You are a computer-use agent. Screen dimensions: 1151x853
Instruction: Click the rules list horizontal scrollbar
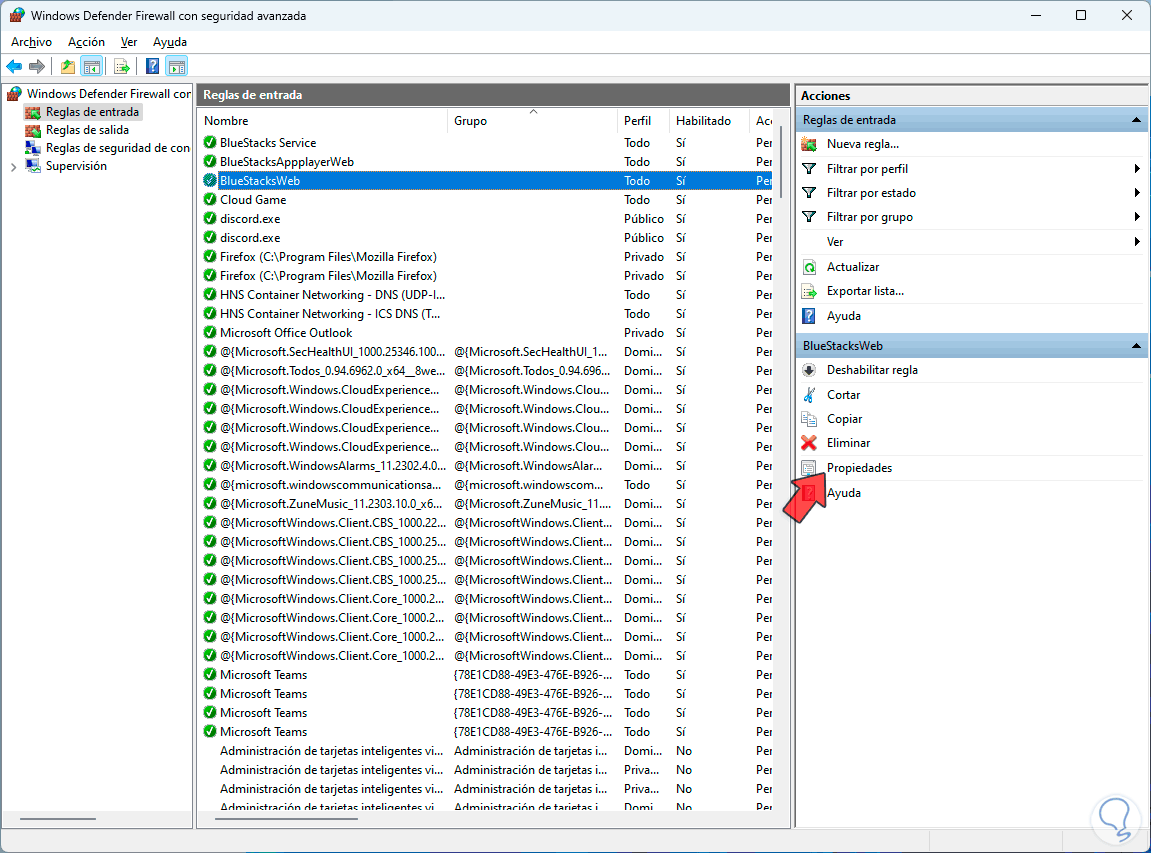coord(287,818)
